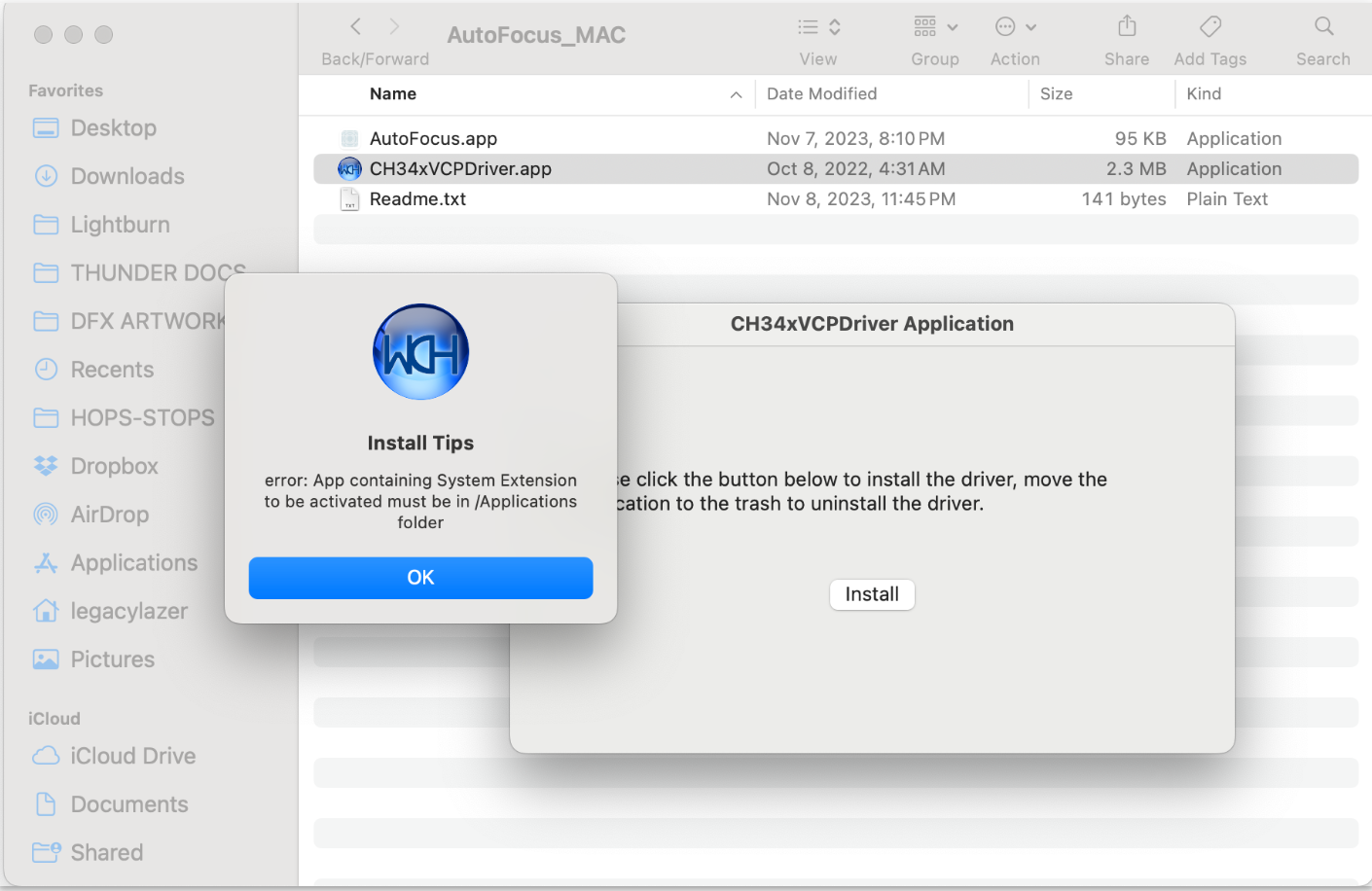
Task: Open Search with the magnifier icon
Action: [x=1323, y=26]
